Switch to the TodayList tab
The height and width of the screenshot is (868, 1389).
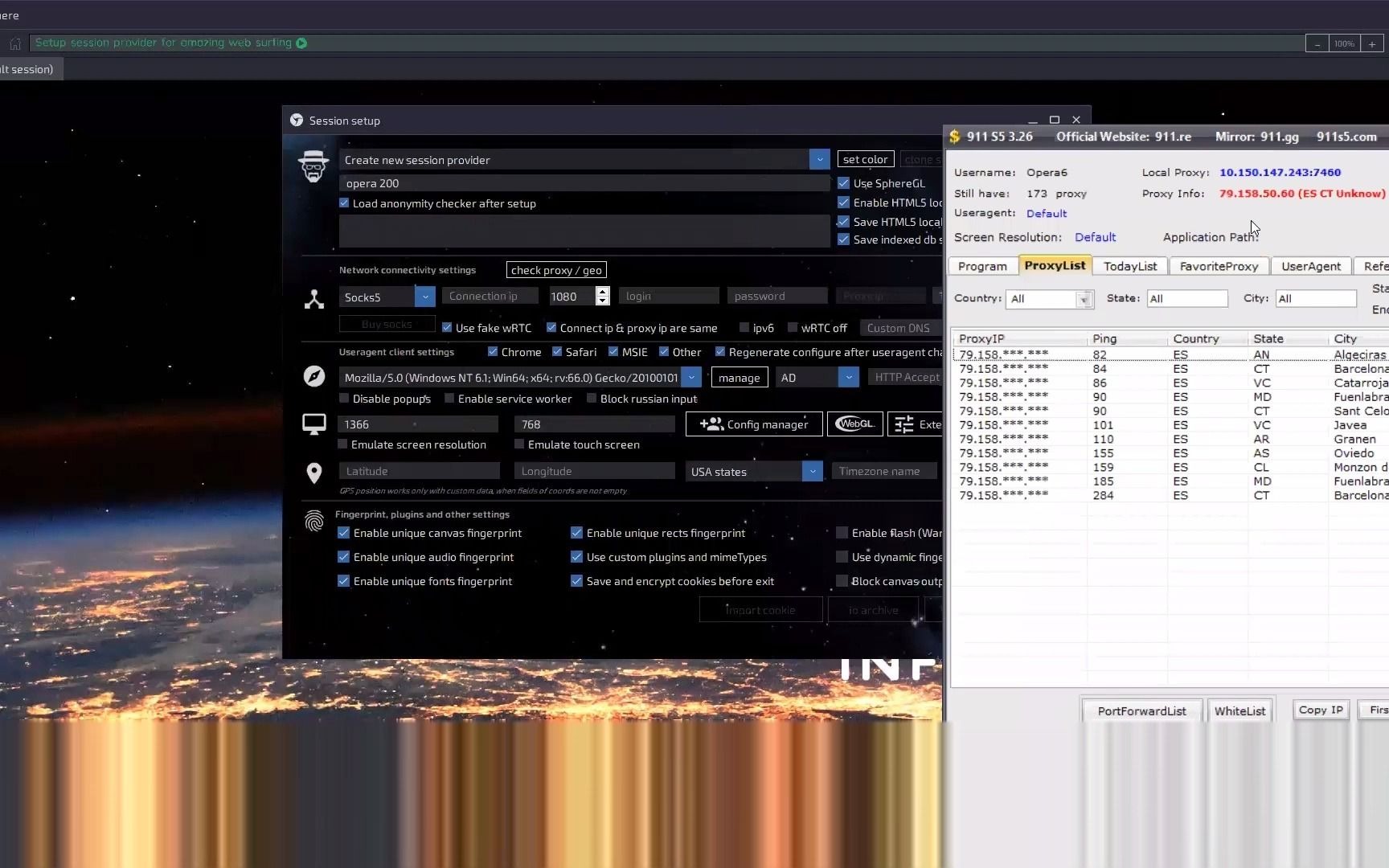1130,266
